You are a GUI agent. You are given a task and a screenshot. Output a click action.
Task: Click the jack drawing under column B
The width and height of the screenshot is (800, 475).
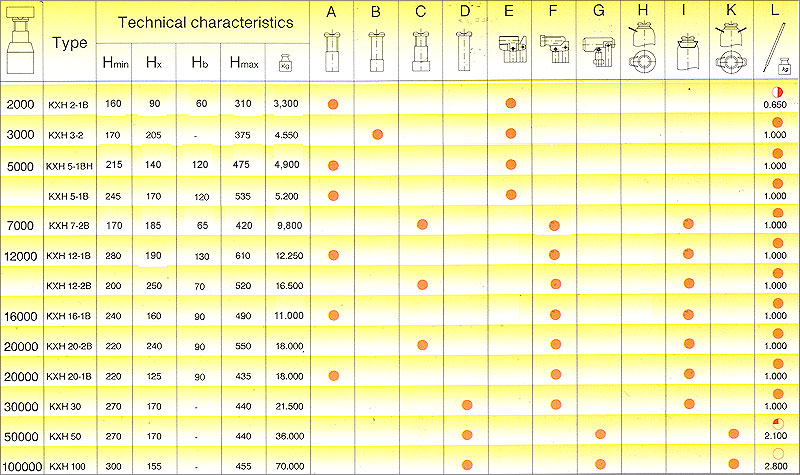[376, 51]
